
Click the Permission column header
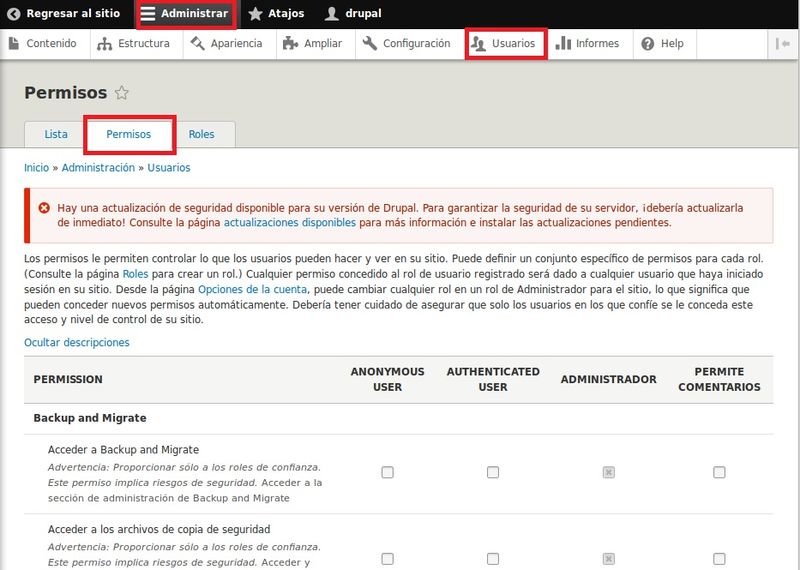(x=68, y=379)
